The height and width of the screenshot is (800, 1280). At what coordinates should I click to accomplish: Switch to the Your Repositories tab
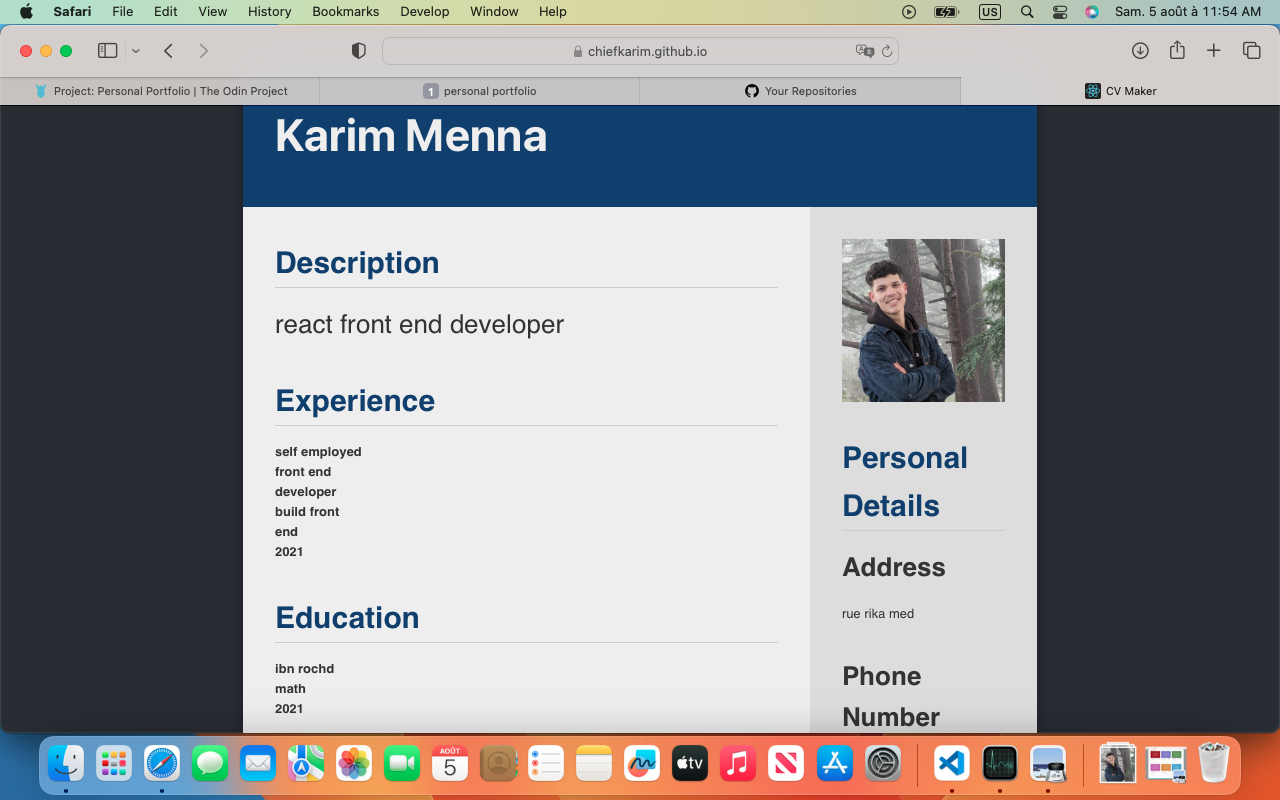(800, 91)
